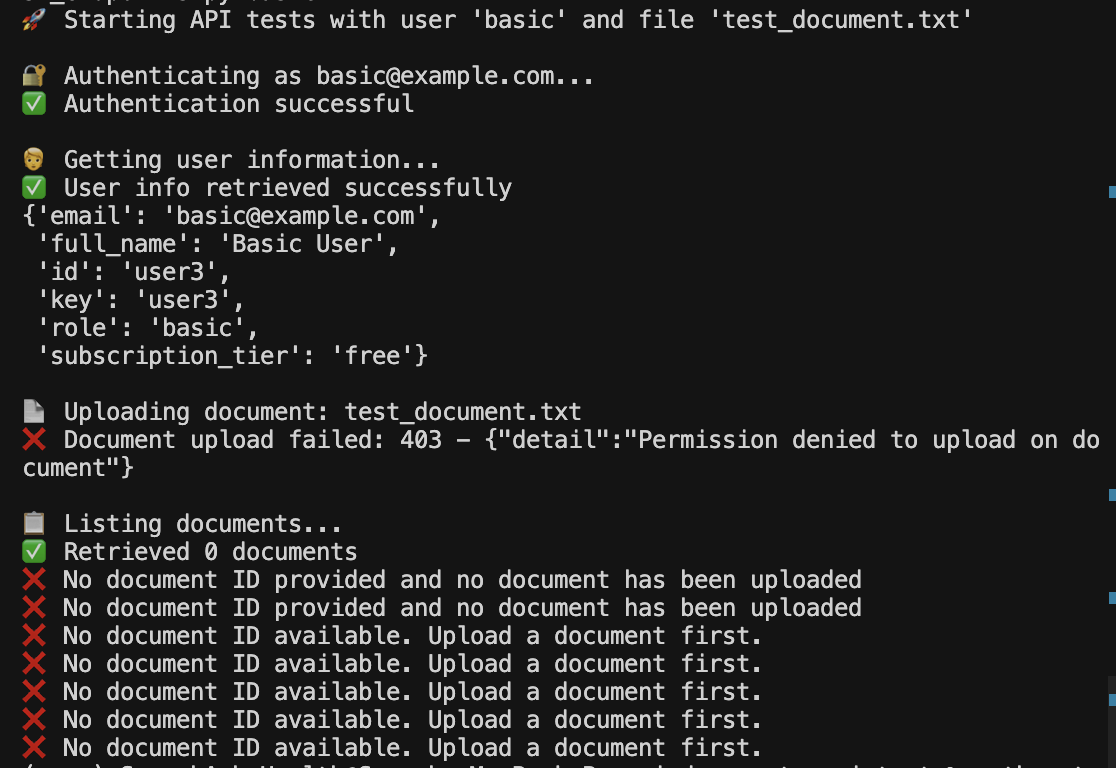Click the last red X before 'Upload a document first'
The image size is (1116, 768).
33,747
